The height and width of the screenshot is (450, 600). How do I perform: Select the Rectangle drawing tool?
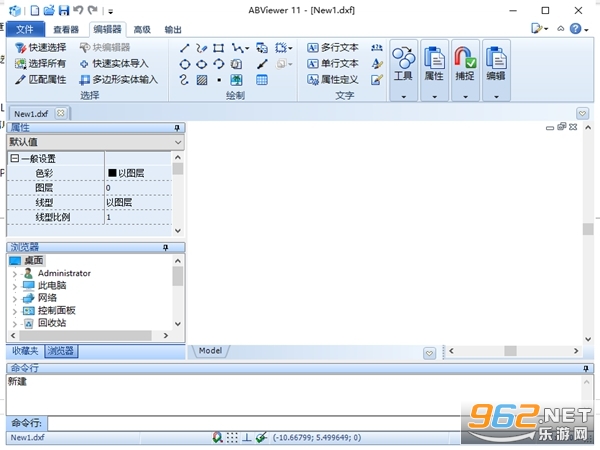[218, 48]
